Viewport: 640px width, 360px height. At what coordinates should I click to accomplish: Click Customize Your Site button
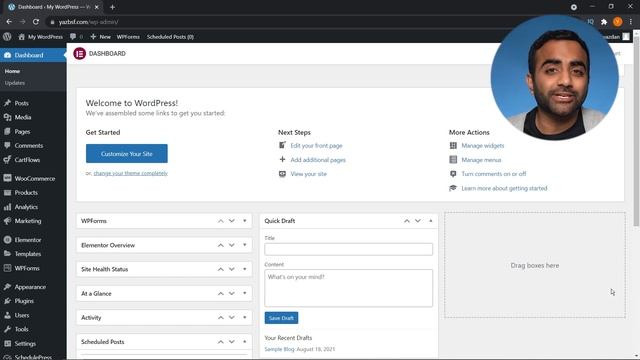point(127,153)
